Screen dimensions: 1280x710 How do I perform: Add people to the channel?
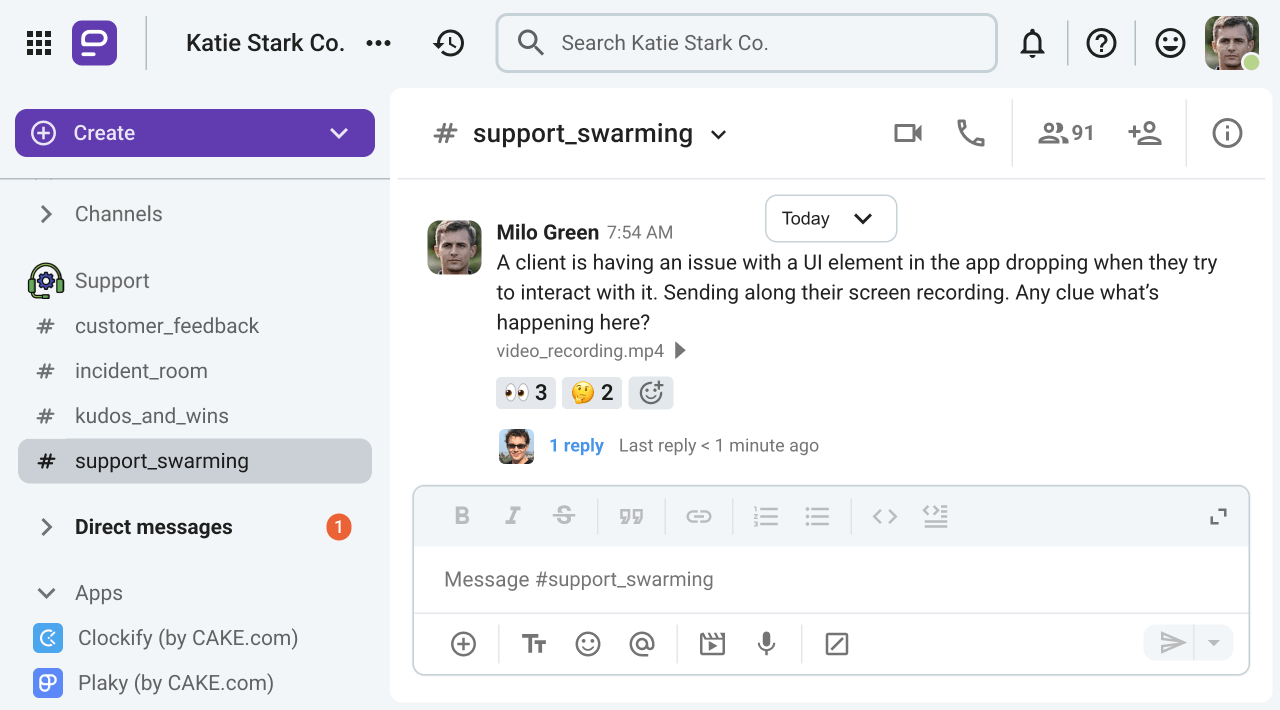(x=1145, y=132)
